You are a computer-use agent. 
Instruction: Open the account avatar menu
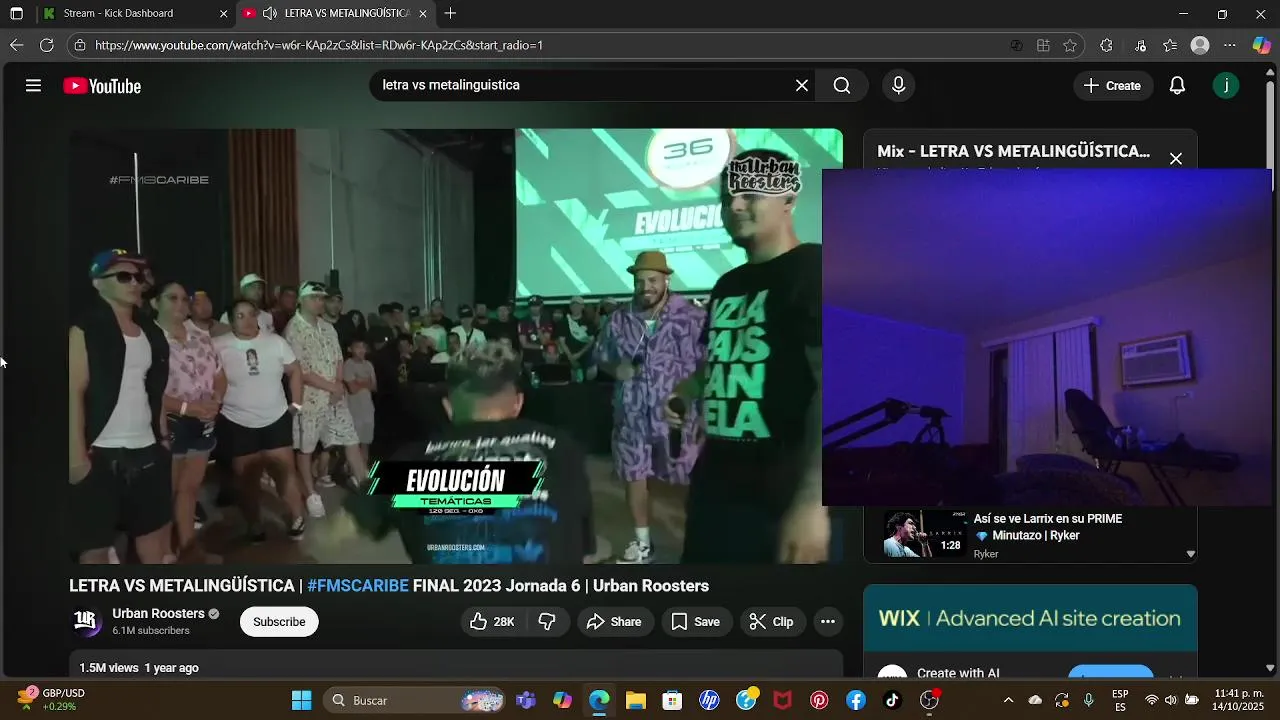point(1226,86)
